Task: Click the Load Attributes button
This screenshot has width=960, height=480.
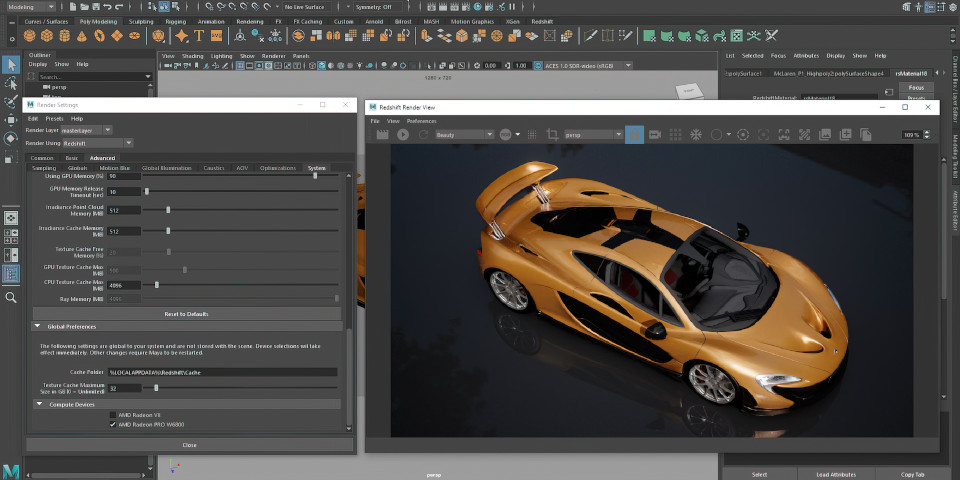Action: click(x=836, y=474)
